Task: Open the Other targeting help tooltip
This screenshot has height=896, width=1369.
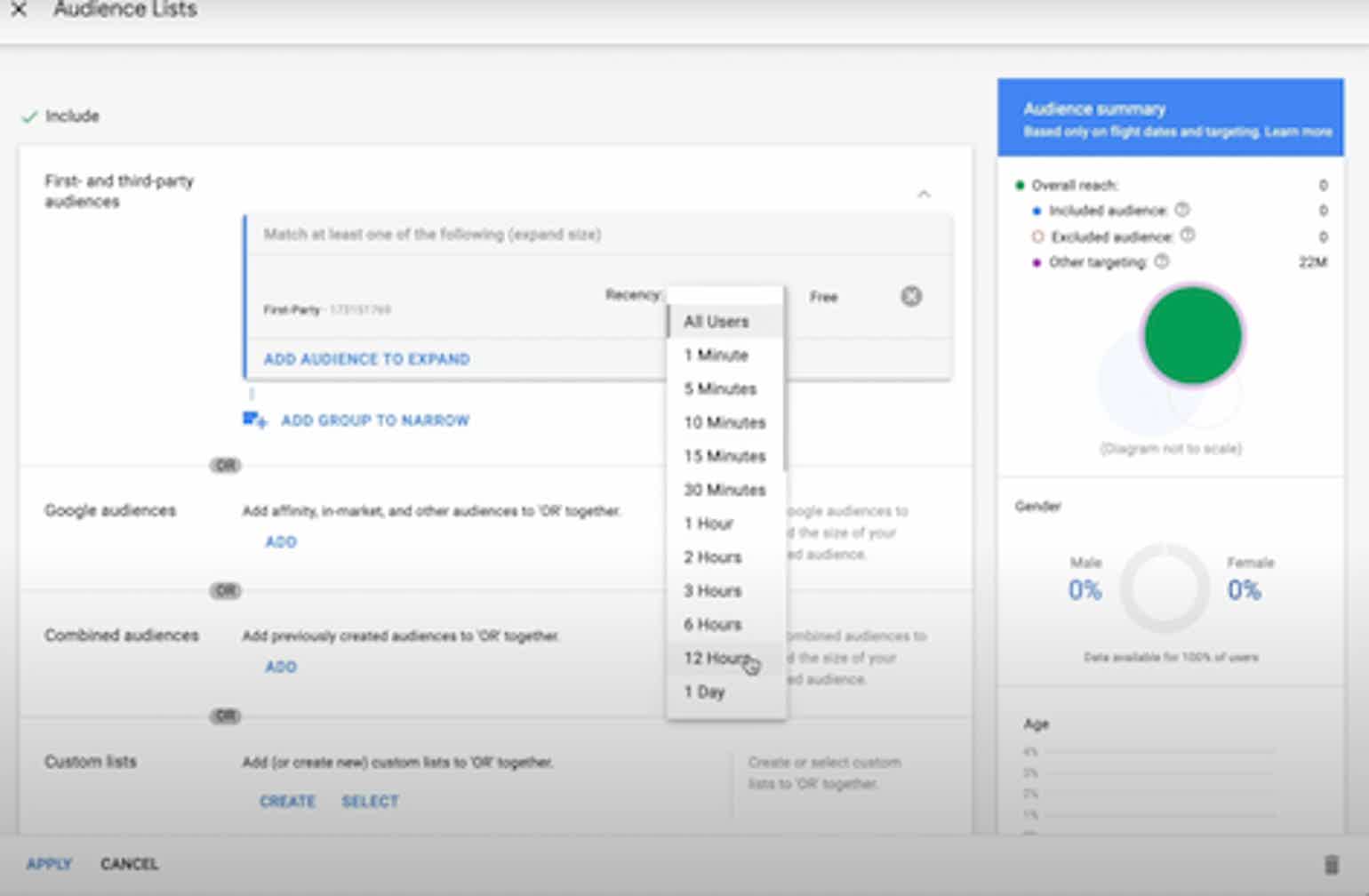Action: pyautogui.click(x=1161, y=262)
